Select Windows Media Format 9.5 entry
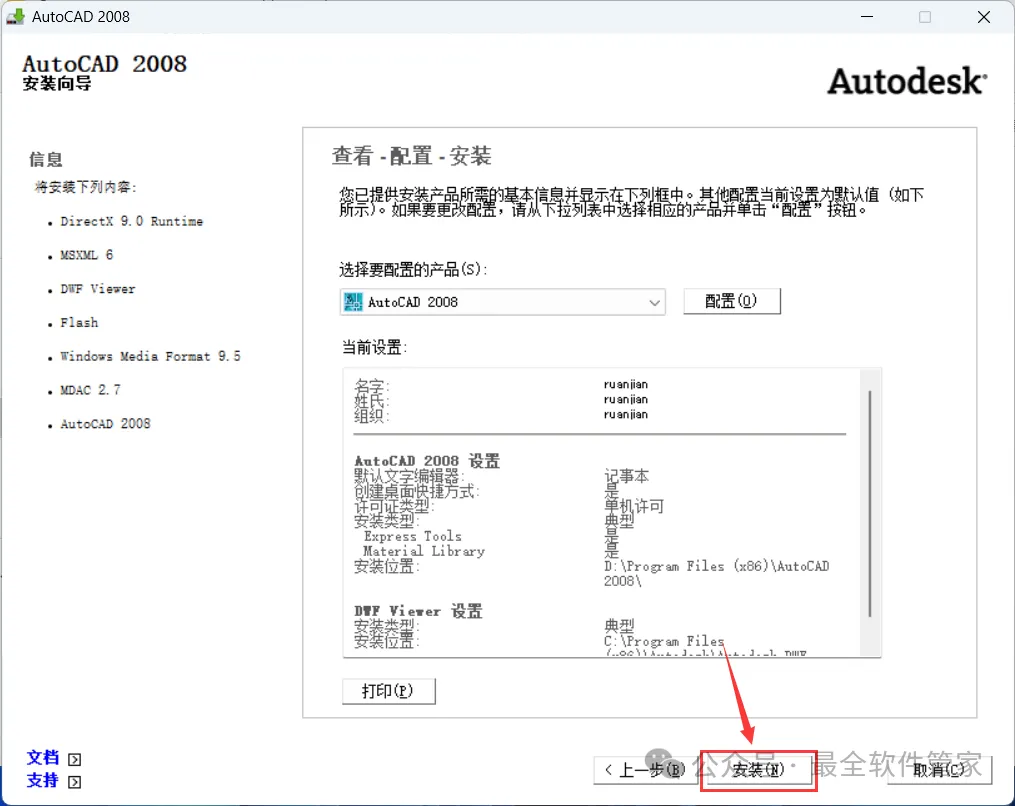This screenshot has width=1015, height=806. tap(150, 356)
